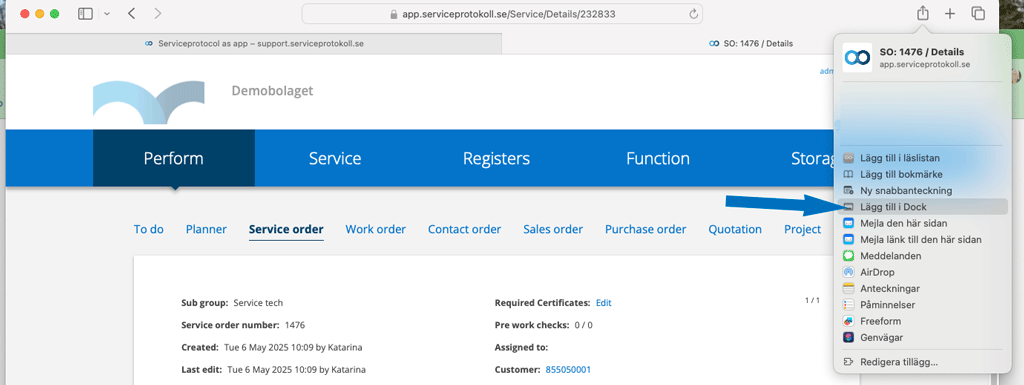Toggle the Safari sidebar icon
Viewport: 1024px width, 385px height.
(x=85, y=13)
